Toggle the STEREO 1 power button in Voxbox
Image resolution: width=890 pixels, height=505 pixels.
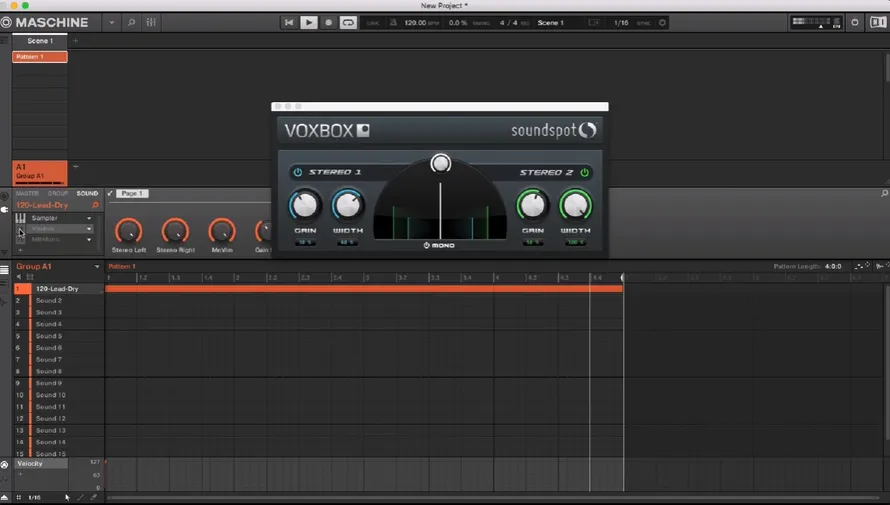click(298, 172)
